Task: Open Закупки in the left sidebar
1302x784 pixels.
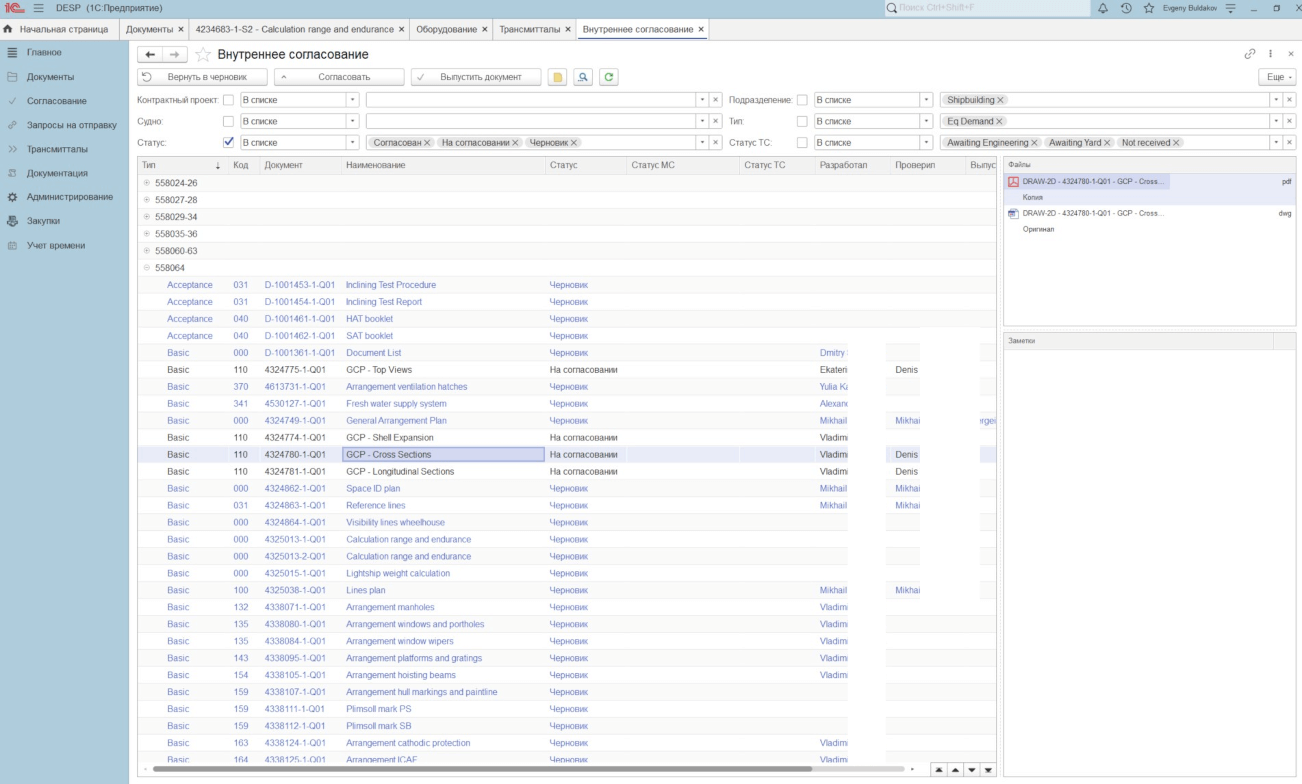Action: (x=43, y=221)
